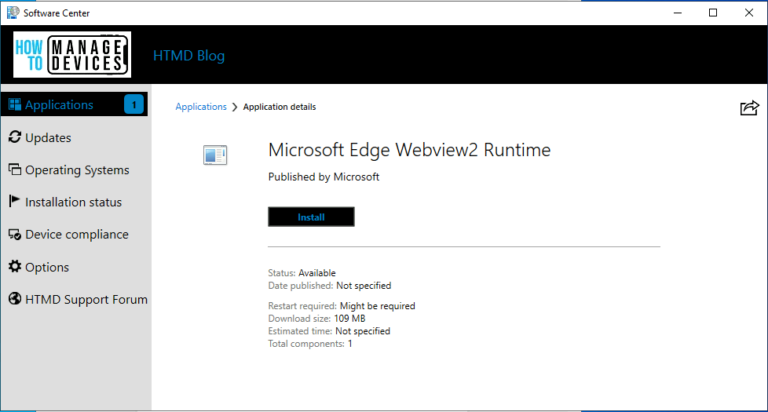
Task: Go back via the Applications breadcrumb link
Action: pyautogui.click(x=201, y=107)
